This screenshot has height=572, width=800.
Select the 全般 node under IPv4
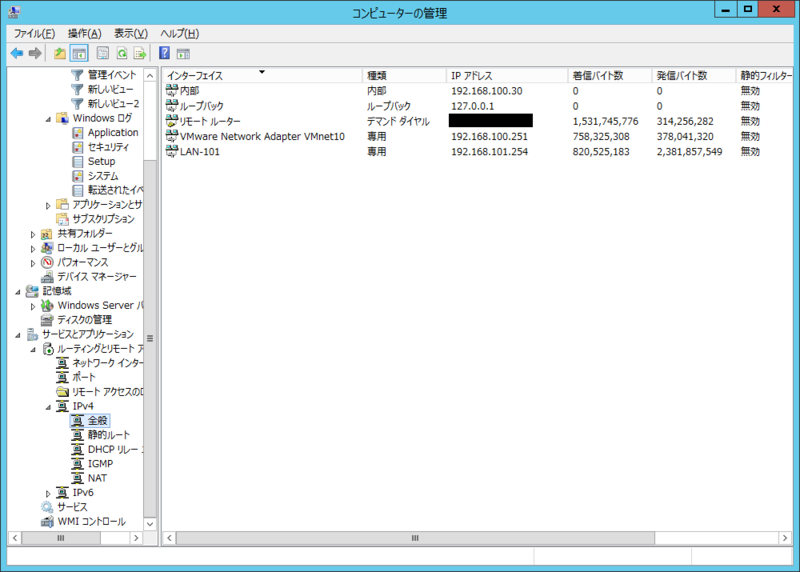click(x=97, y=420)
